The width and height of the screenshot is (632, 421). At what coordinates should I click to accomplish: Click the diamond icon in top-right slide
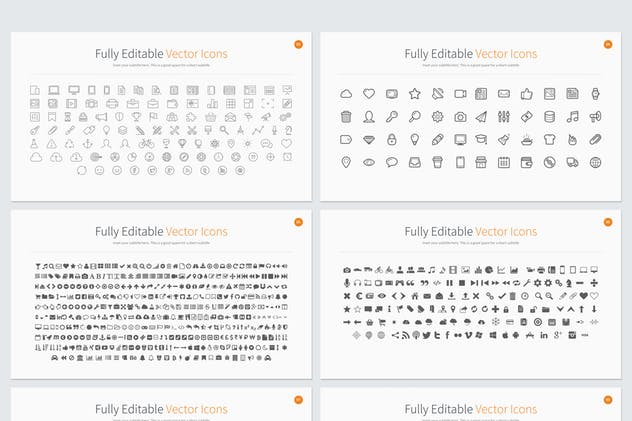(369, 139)
